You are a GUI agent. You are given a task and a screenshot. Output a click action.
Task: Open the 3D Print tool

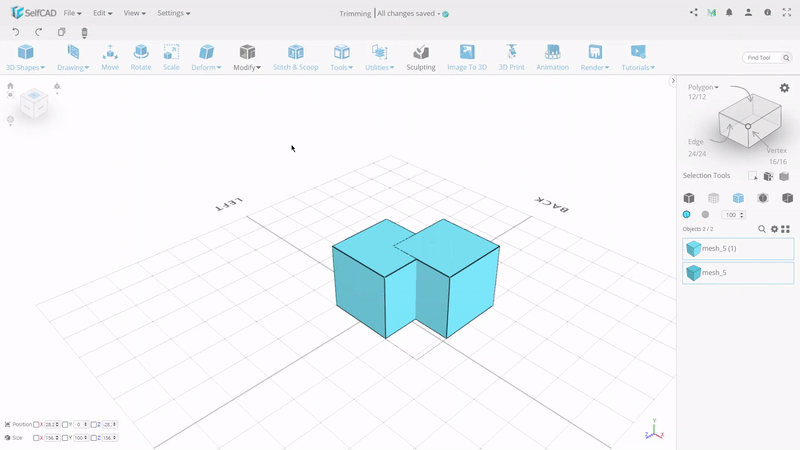tap(511, 57)
